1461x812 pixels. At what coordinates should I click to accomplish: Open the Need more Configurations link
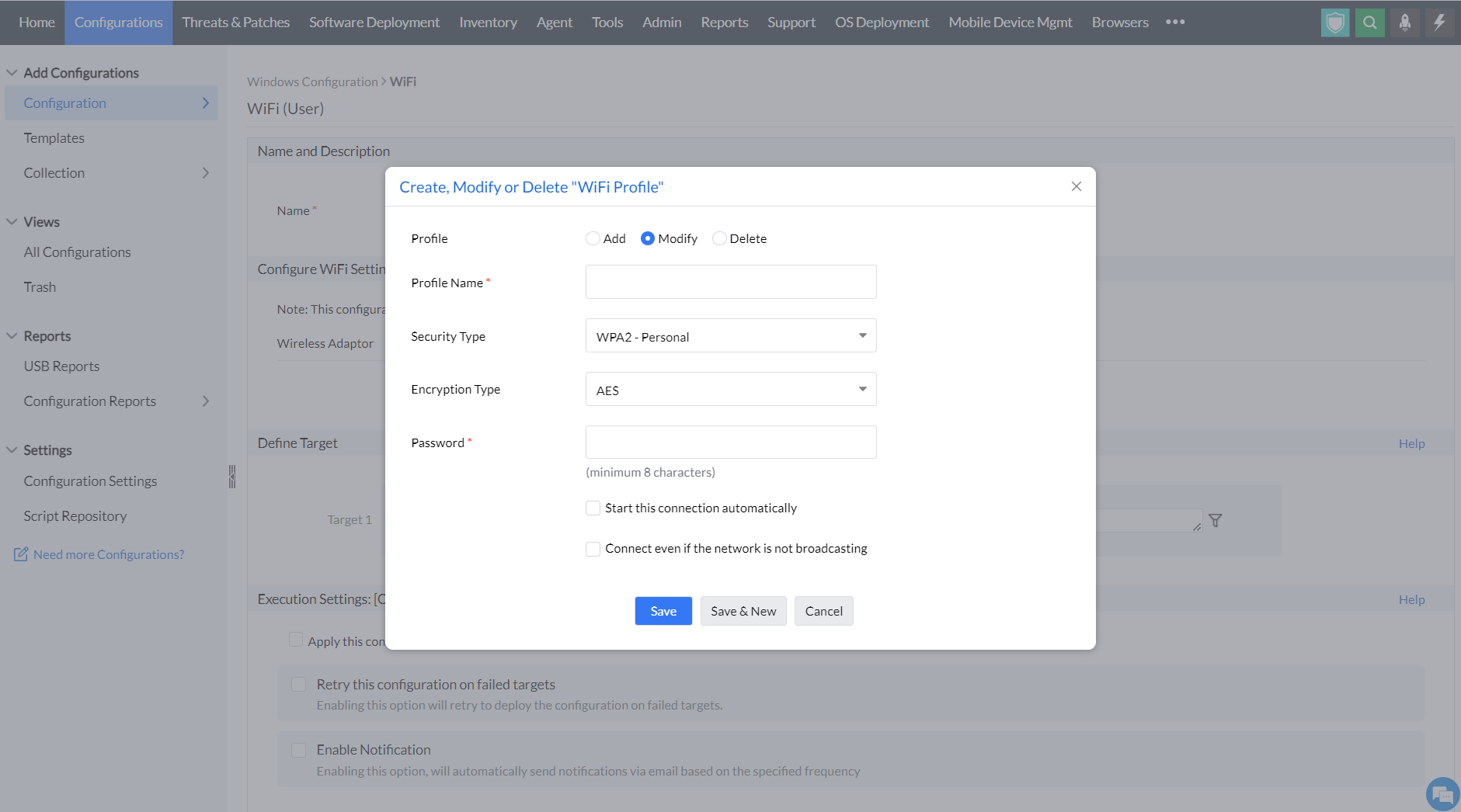click(108, 554)
